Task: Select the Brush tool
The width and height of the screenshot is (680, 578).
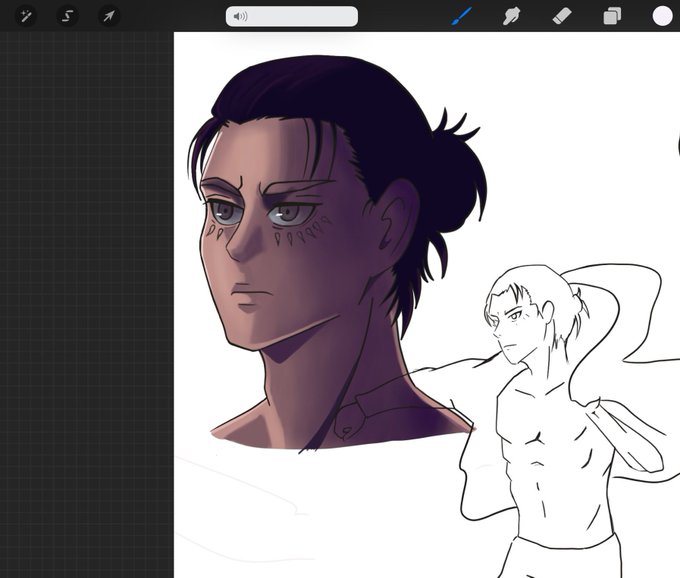Action: (x=461, y=16)
